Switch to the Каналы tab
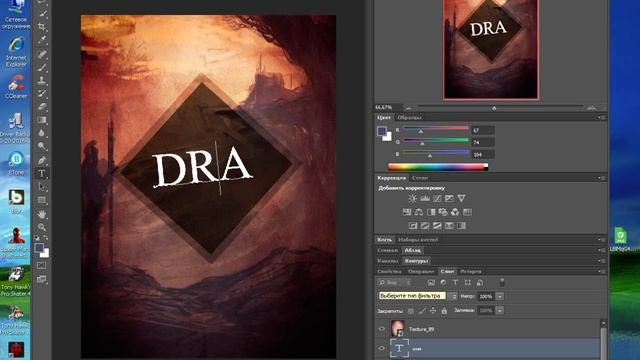640x360 pixels. 387,261
